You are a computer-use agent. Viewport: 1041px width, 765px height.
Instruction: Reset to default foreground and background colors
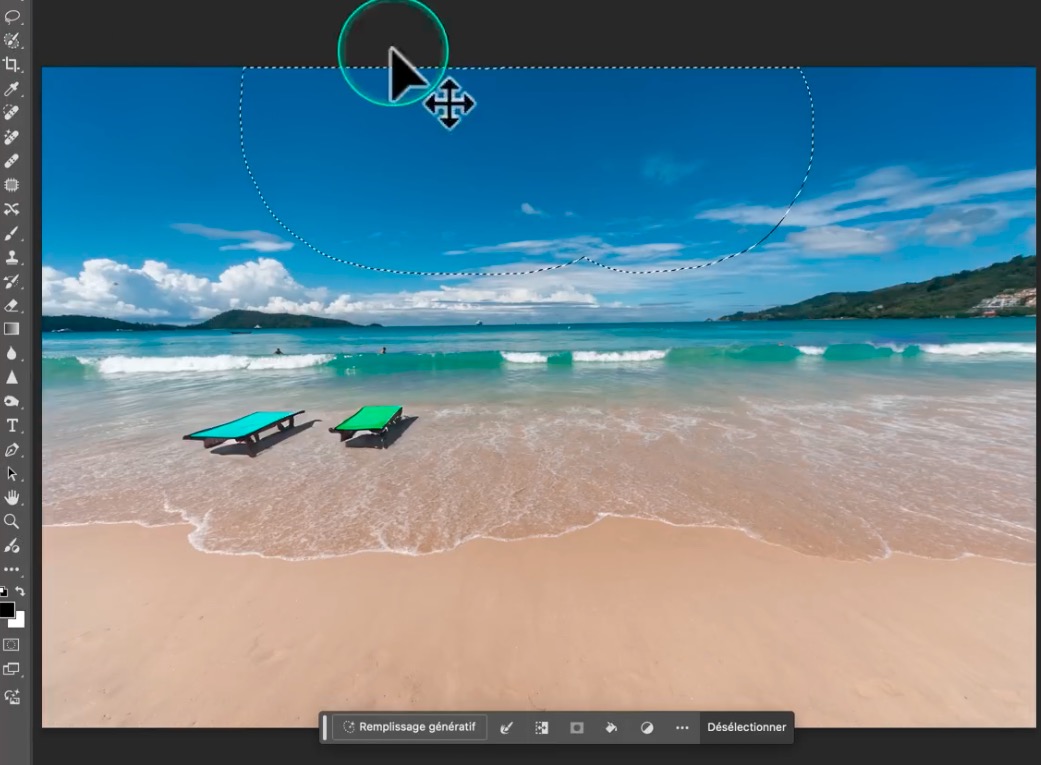(x=3, y=592)
